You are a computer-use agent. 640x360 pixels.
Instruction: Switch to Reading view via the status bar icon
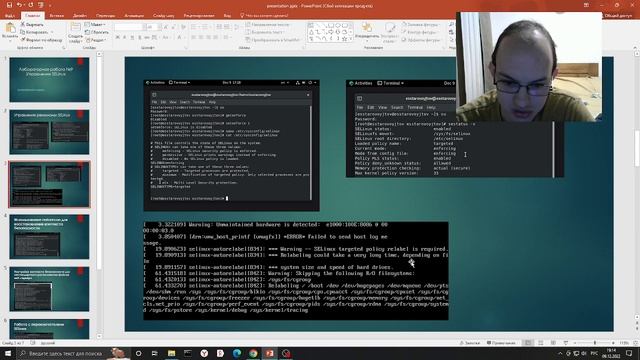coord(553,343)
